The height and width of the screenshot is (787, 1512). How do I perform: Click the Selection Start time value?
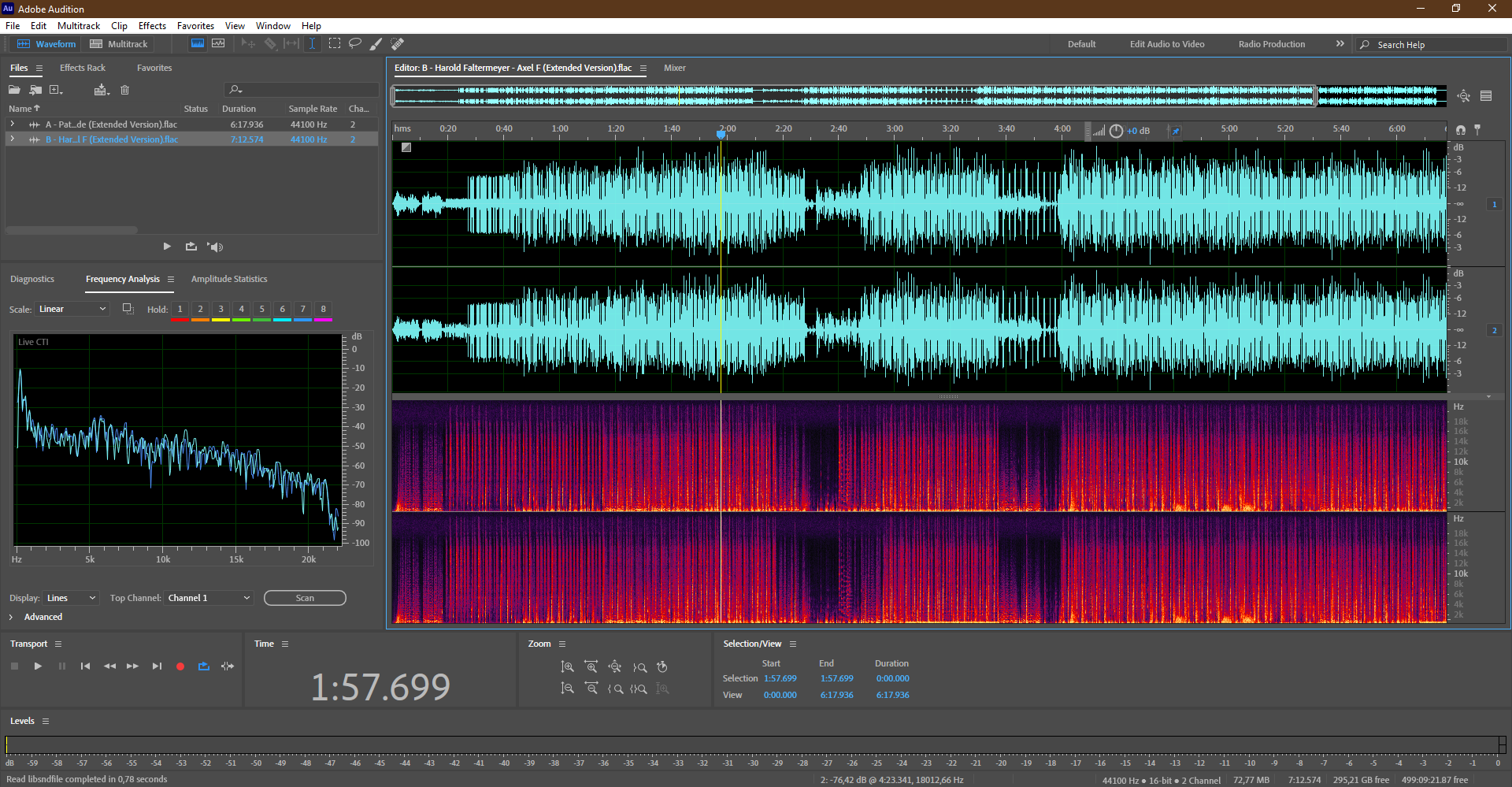pos(780,678)
